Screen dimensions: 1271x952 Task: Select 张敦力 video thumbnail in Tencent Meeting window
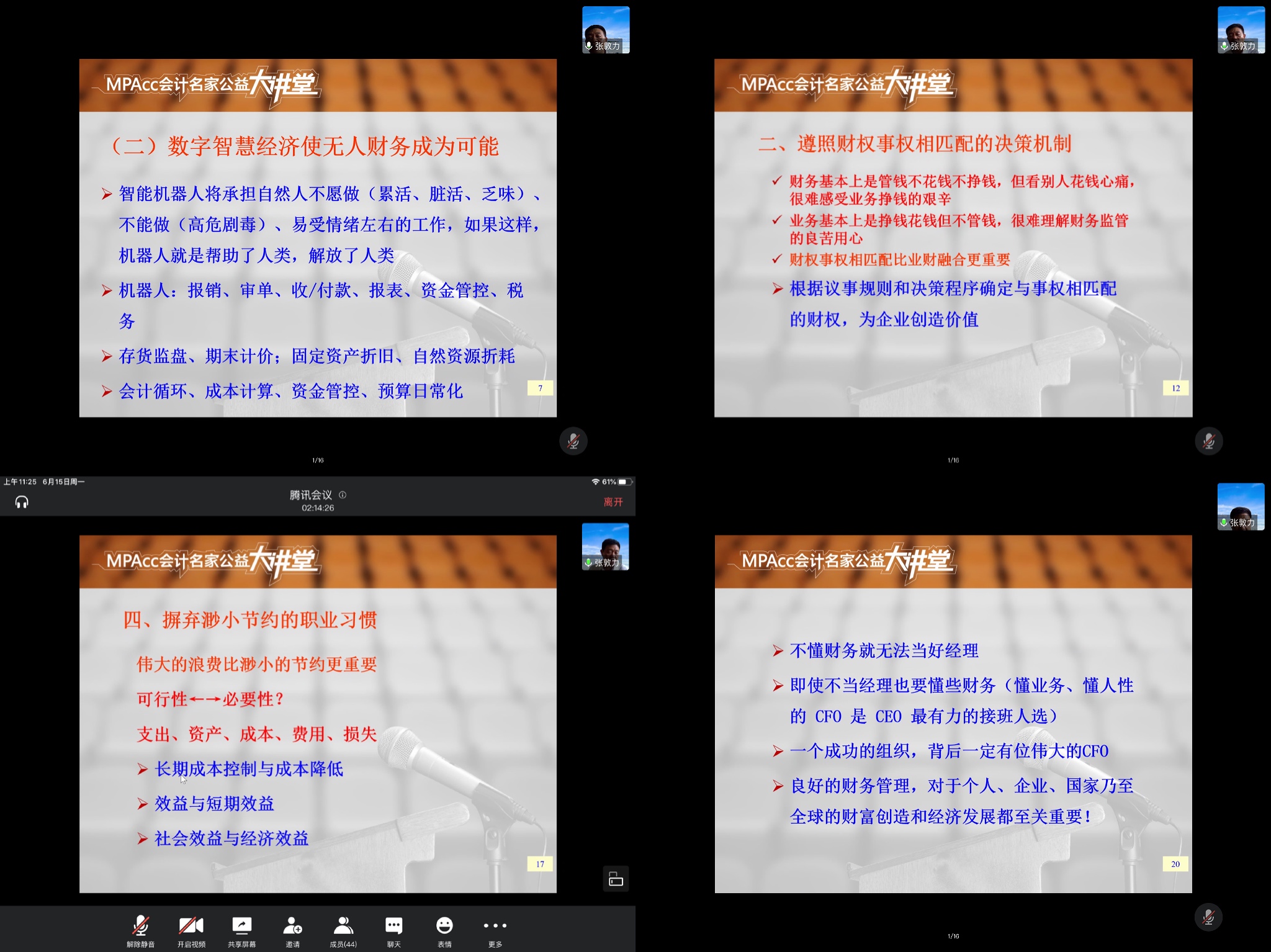pyautogui.click(x=605, y=546)
